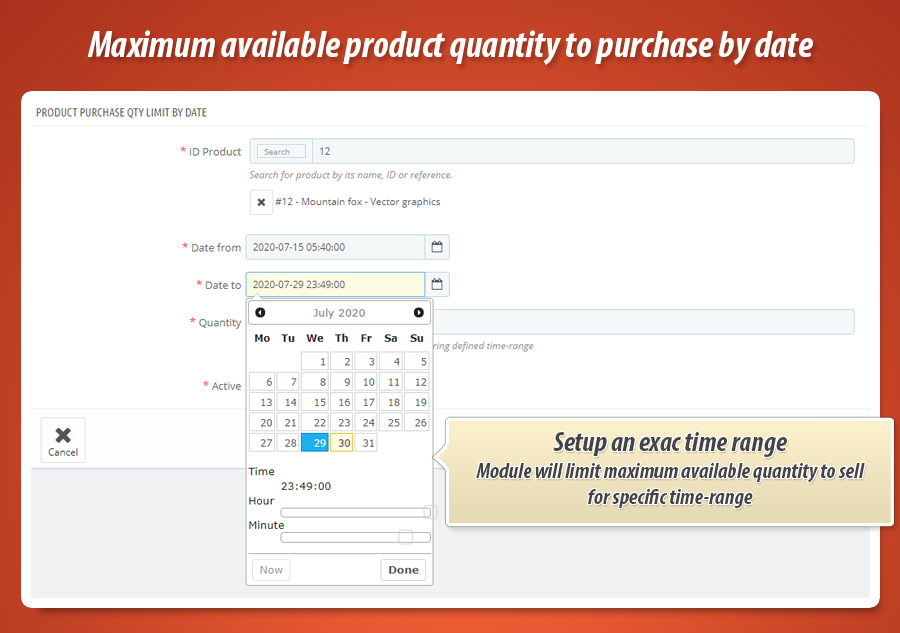The height and width of the screenshot is (633, 900).
Task: Click the Date to input field
Action: (335, 285)
